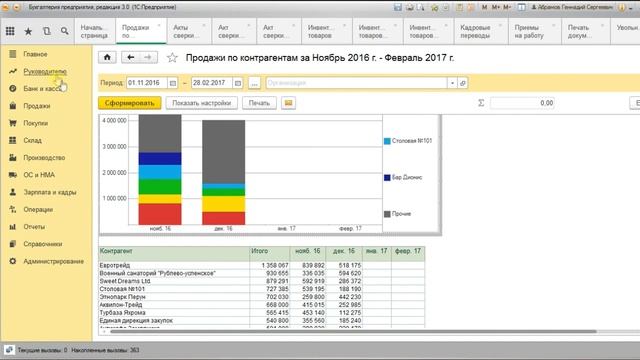Screen dimensions: 640x360
Task: Open the history icon in the tool panel
Action: click(x=47, y=31)
